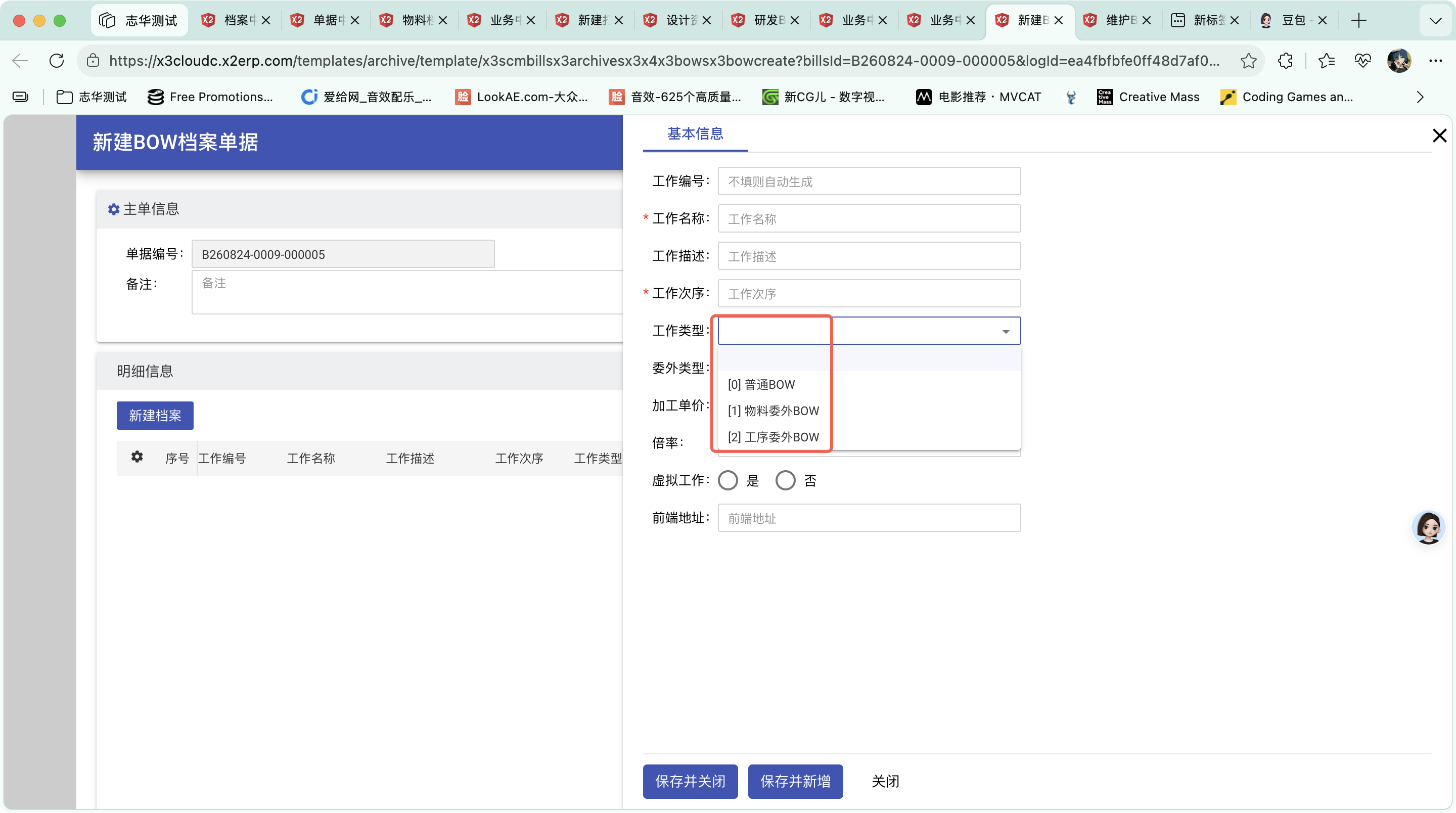Collapse the 工作类型 dropdown arrow
1456x813 pixels.
pyautogui.click(x=1006, y=331)
